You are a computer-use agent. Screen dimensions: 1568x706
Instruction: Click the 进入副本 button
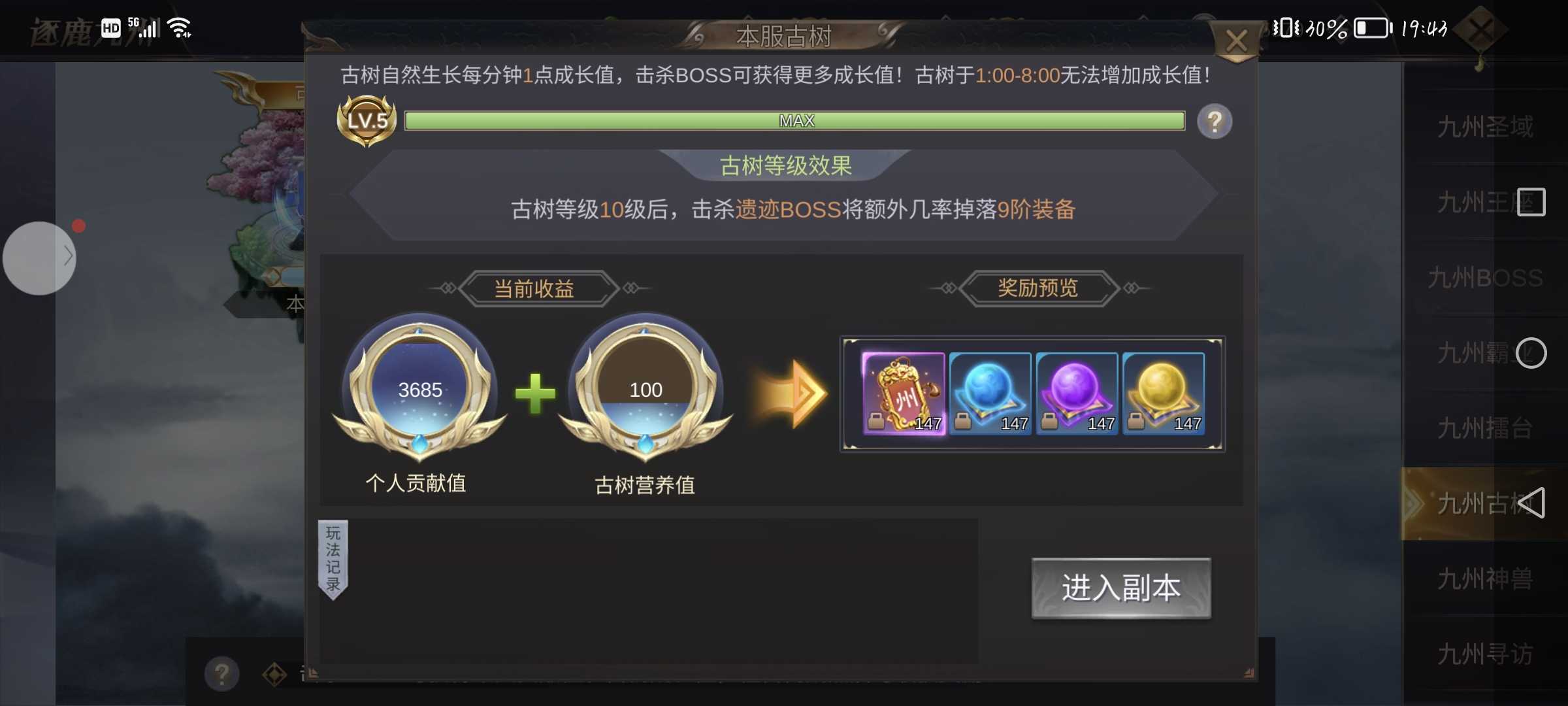[1121, 588]
